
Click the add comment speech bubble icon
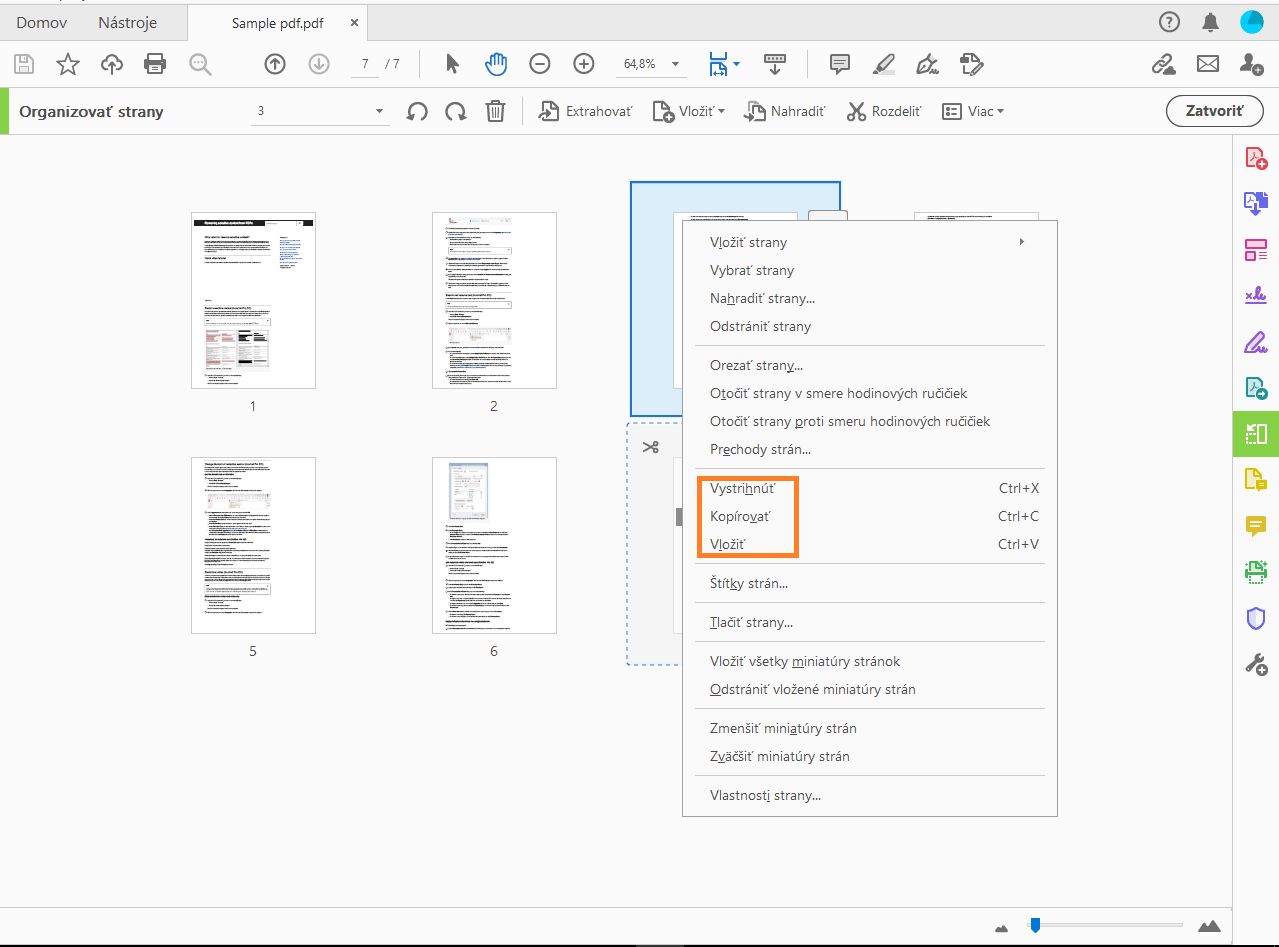point(840,65)
